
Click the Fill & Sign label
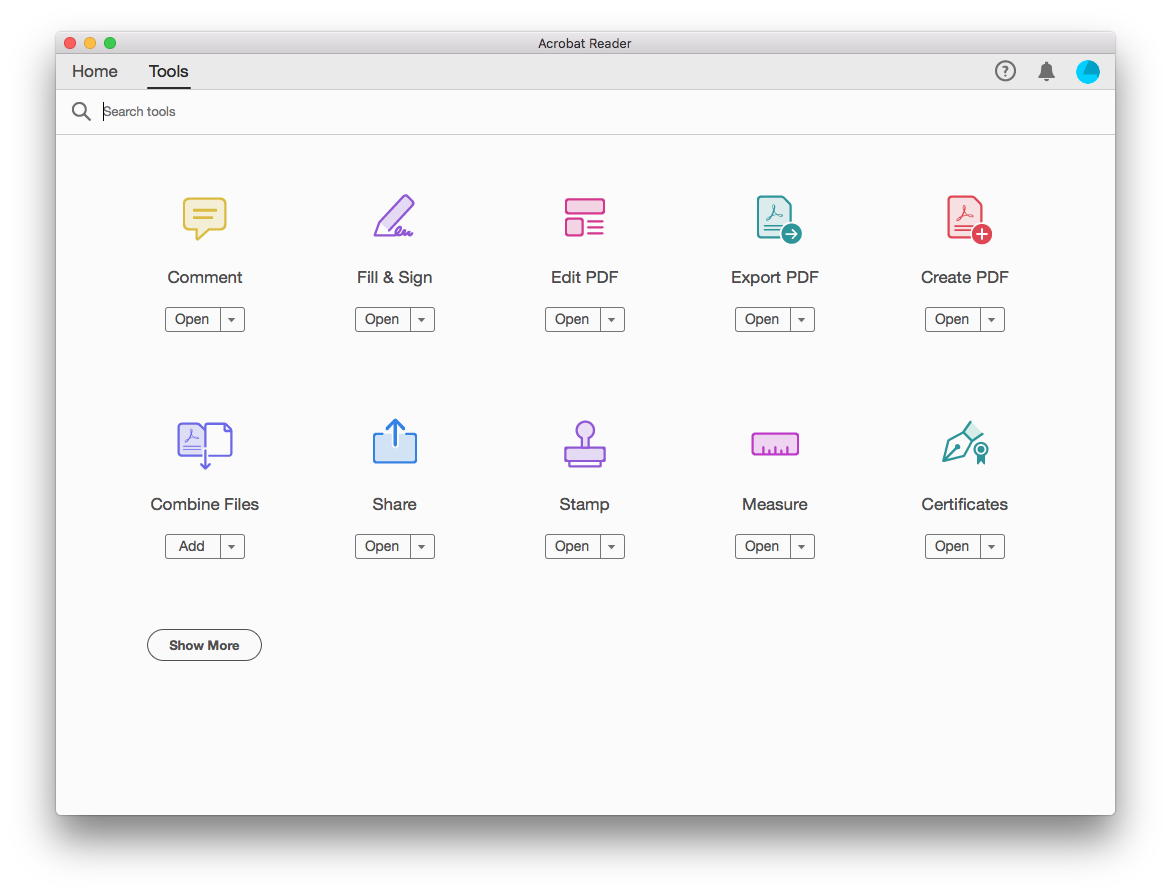click(x=394, y=278)
